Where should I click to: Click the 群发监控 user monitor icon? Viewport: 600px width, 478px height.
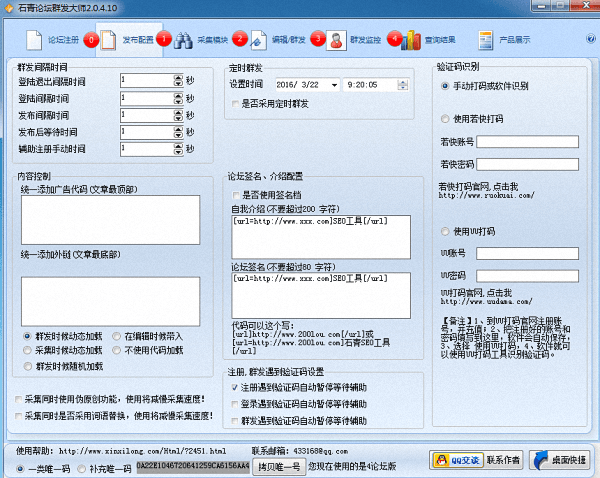337,40
